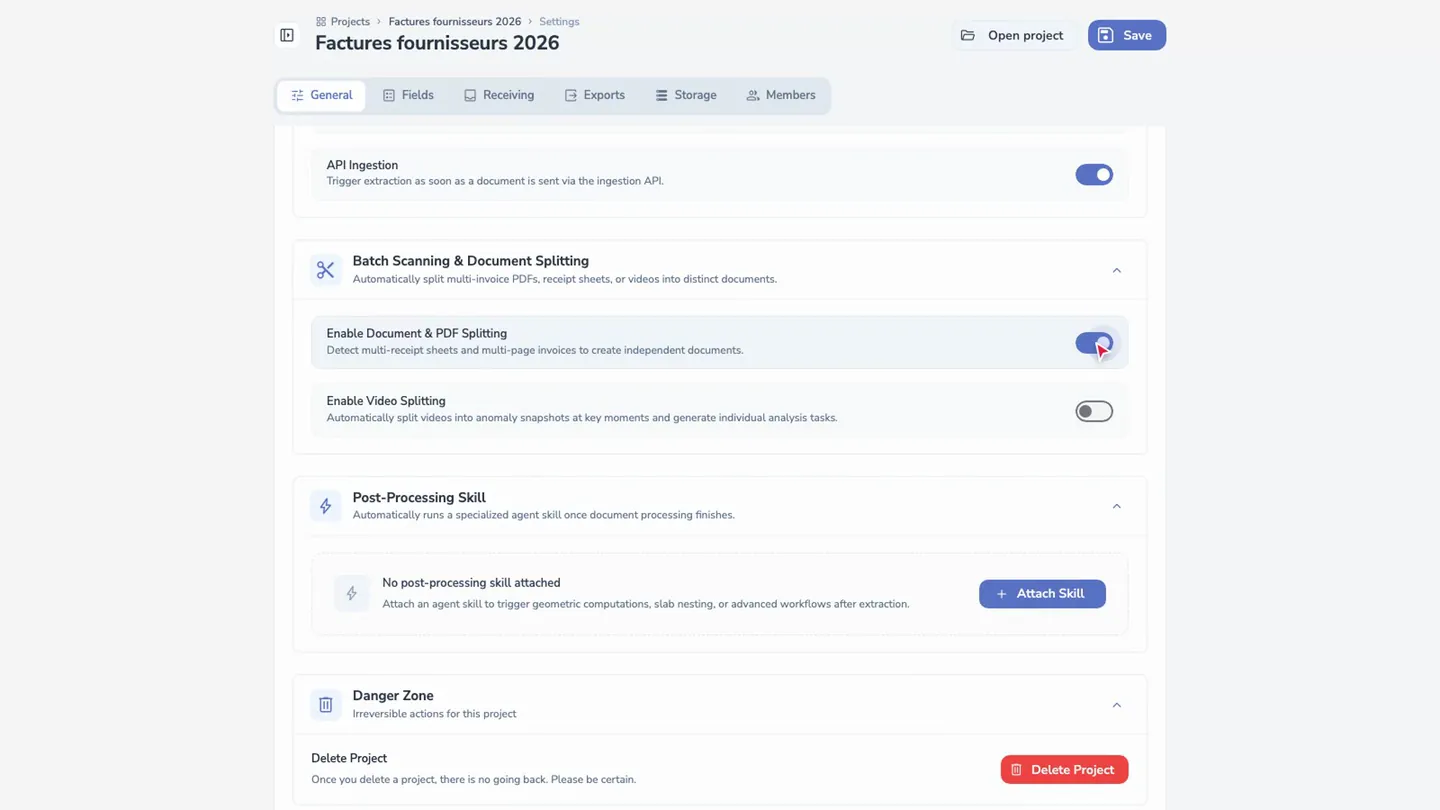This screenshot has height=810, width=1440.
Task: Go to Factures fournisseurs 2026 breadcrumb
Action: tap(455, 21)
